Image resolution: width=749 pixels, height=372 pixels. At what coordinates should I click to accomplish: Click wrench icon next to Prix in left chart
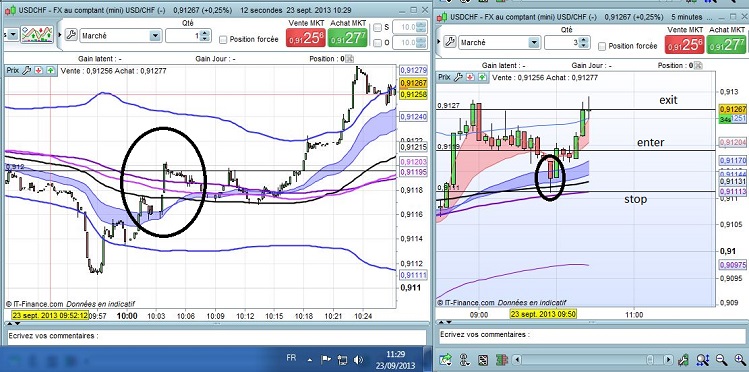[27, 70]
